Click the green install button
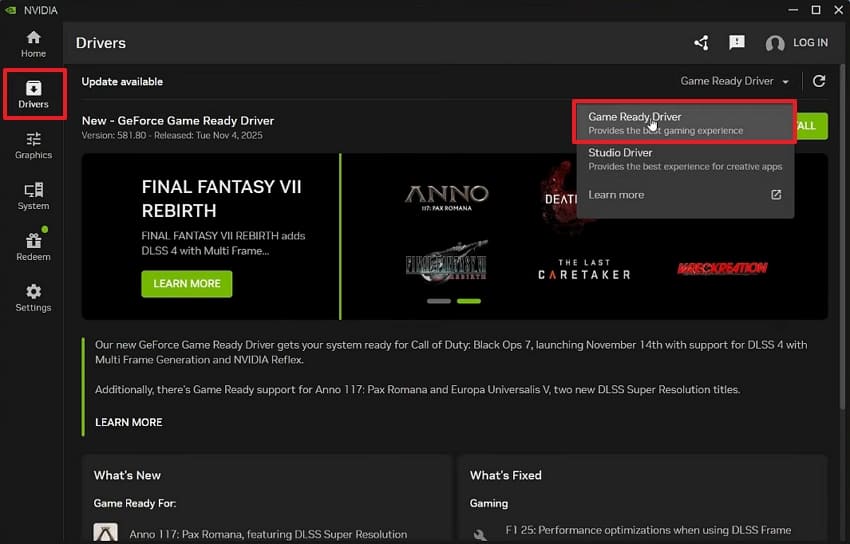 [811, 126]
